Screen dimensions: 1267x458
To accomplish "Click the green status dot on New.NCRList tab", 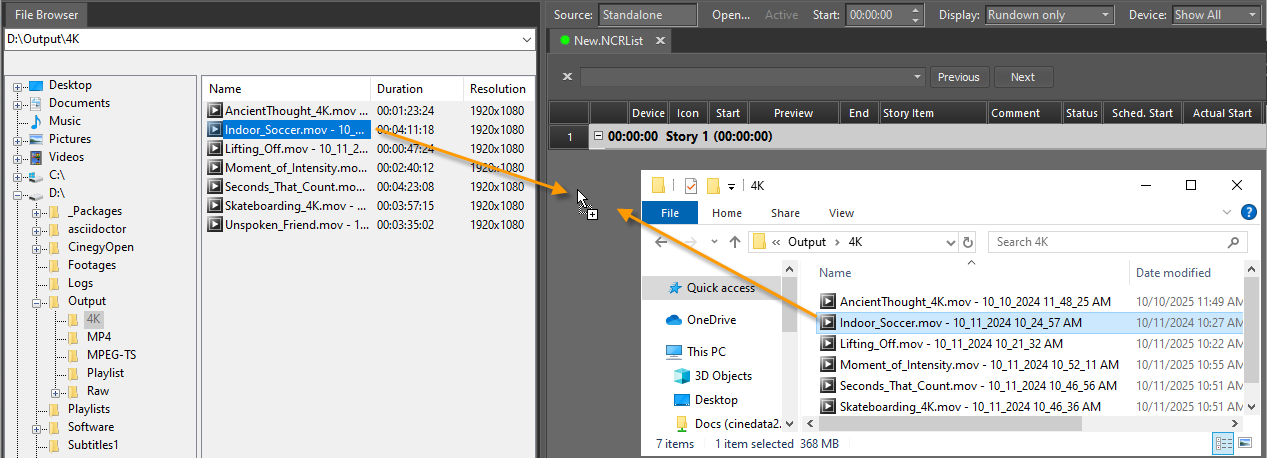I will [565, 41].
